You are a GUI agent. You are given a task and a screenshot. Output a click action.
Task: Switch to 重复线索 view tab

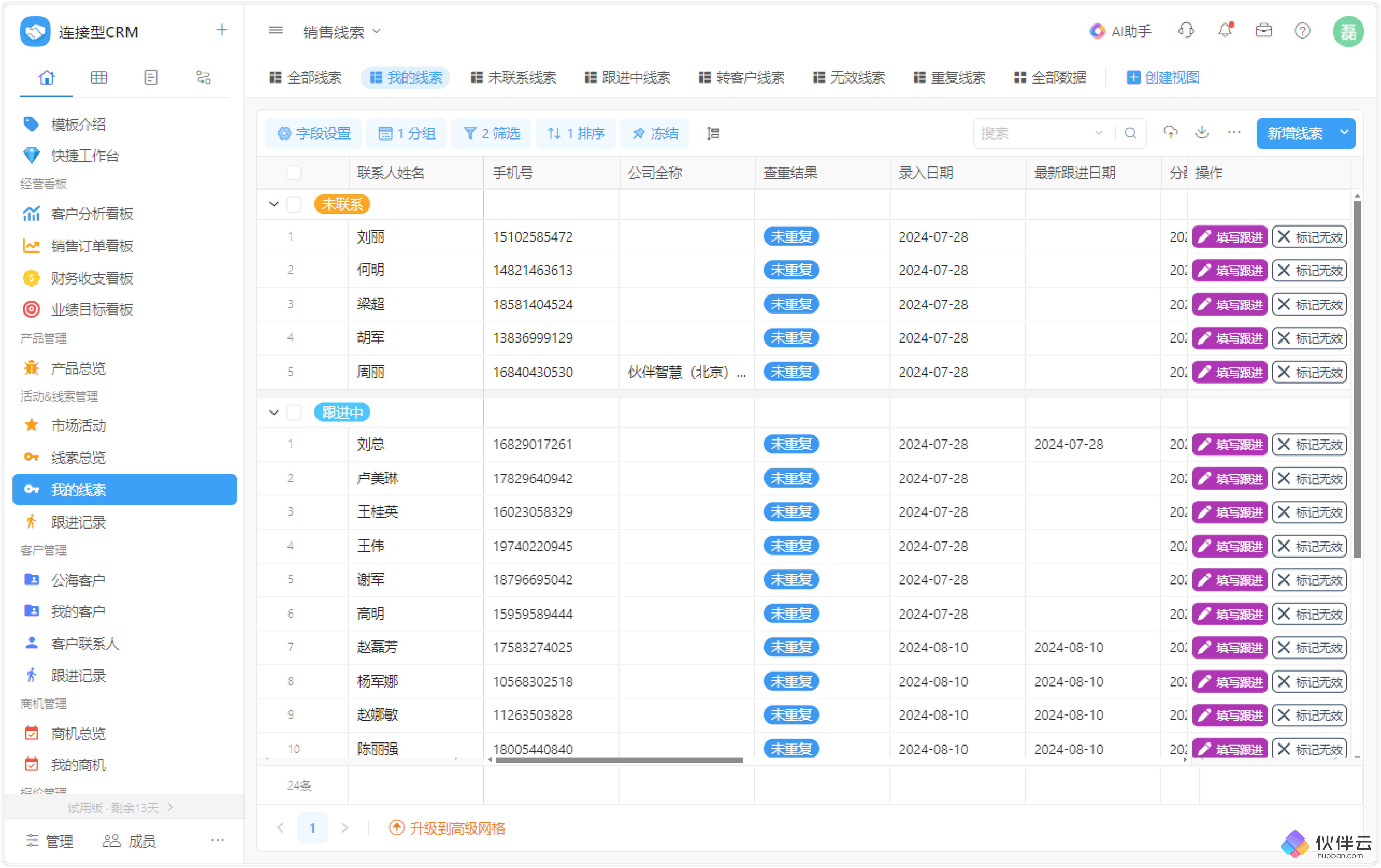(950, 77)
